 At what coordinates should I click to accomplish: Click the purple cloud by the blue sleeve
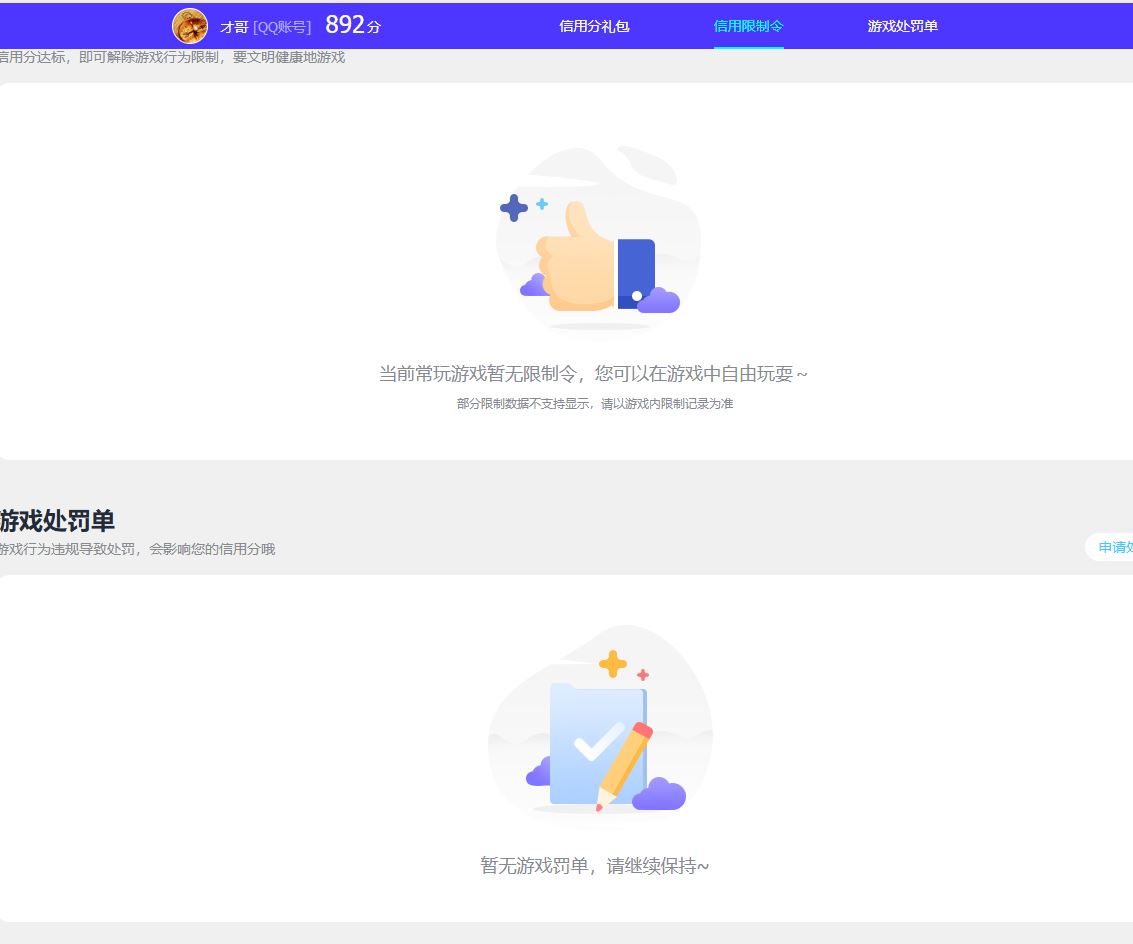659,300
